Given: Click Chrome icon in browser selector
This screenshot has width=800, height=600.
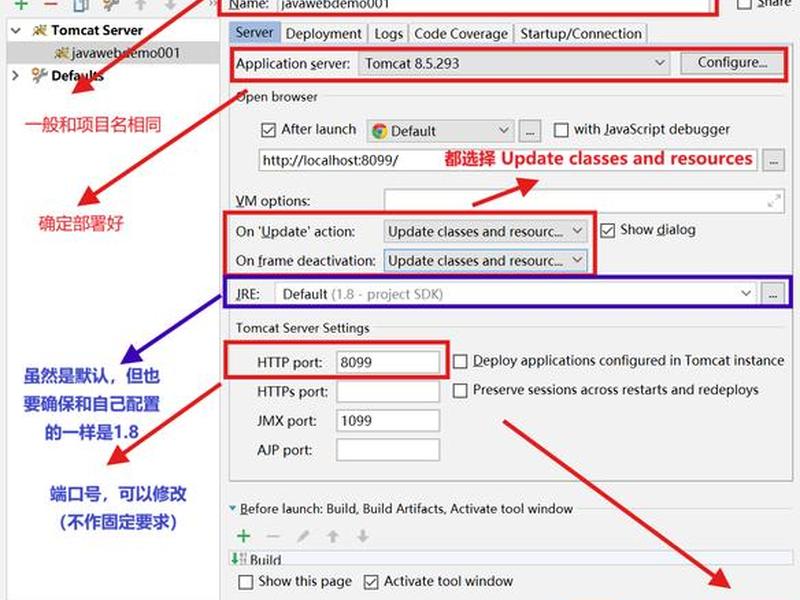Looking at the screenshot, I should pyautogui.click(x=379, y=131).
